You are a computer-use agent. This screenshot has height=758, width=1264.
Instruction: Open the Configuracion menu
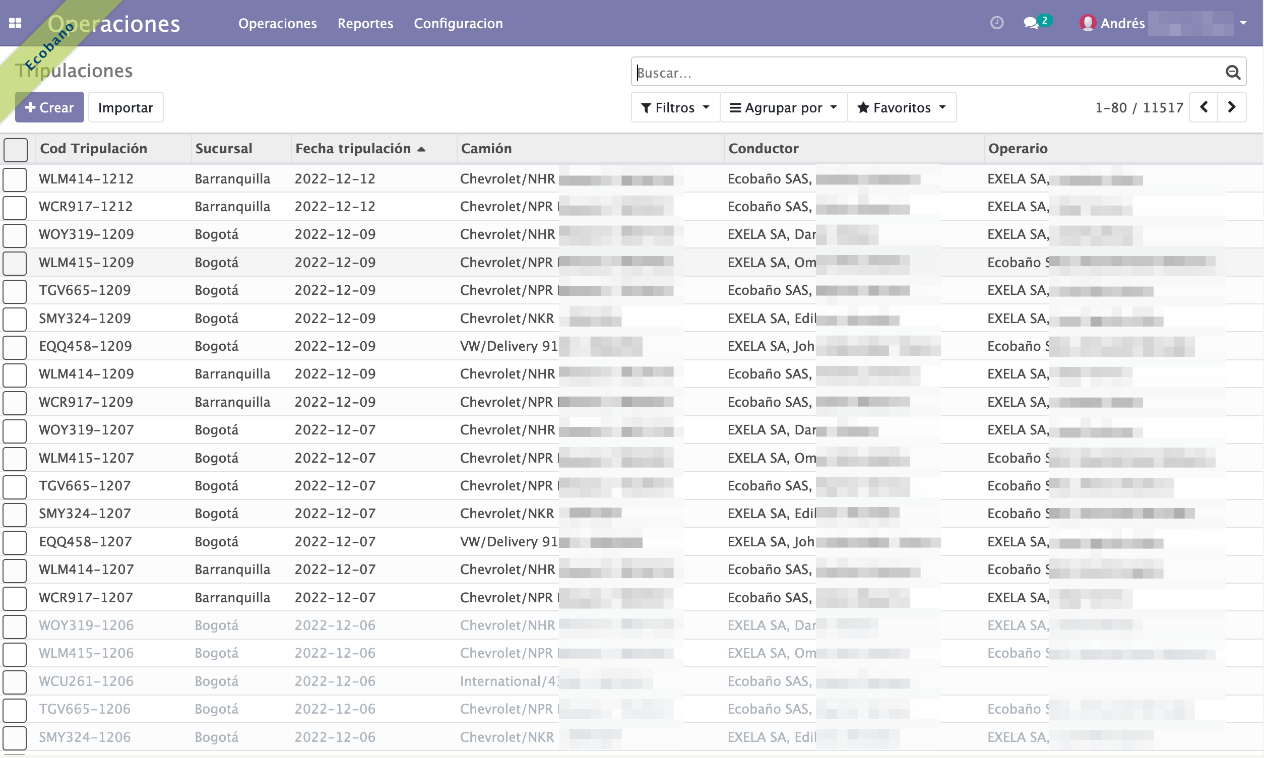(x=458, y=23)
